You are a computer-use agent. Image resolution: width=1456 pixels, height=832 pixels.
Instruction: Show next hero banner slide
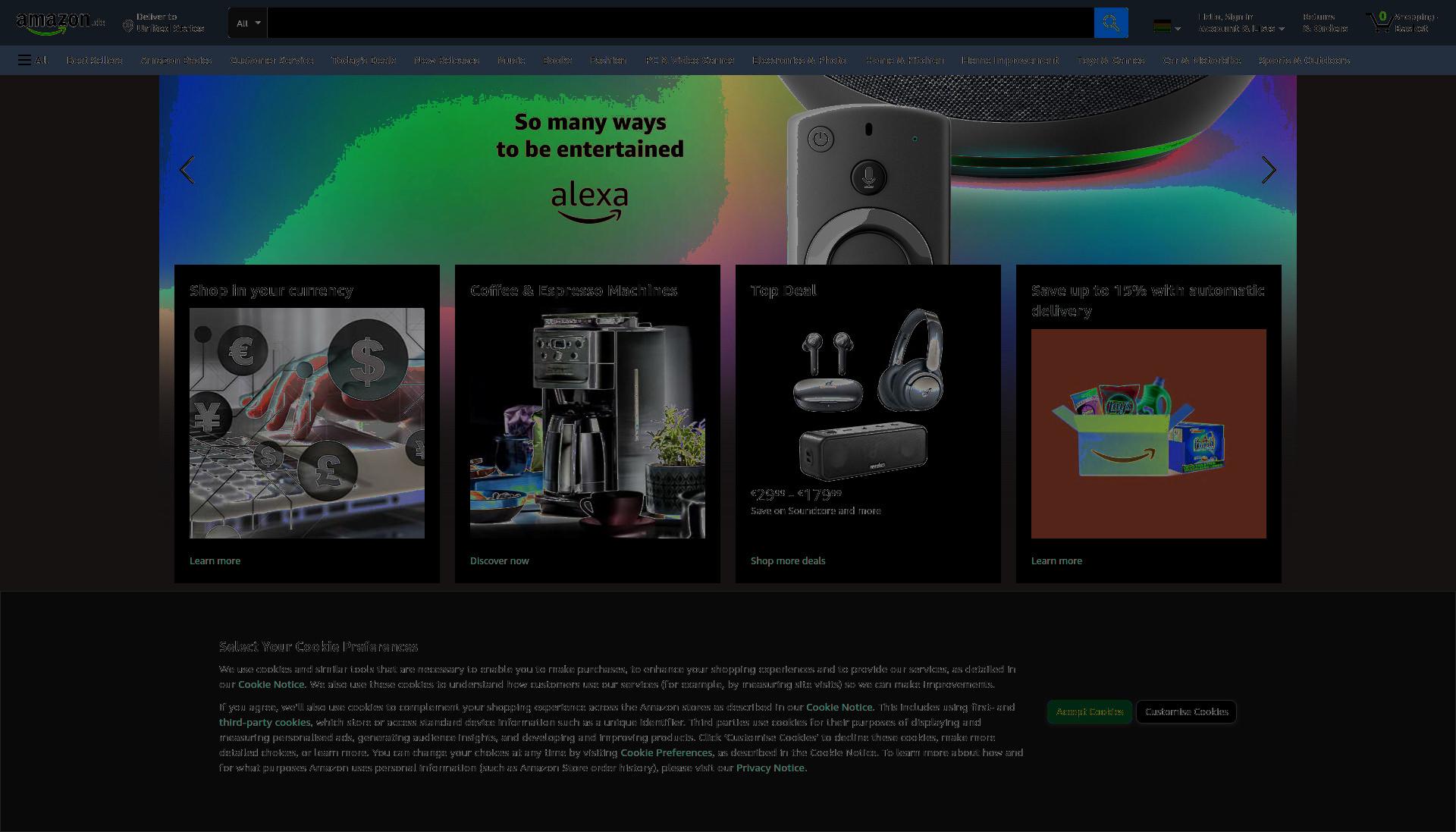click(1269, 170)
